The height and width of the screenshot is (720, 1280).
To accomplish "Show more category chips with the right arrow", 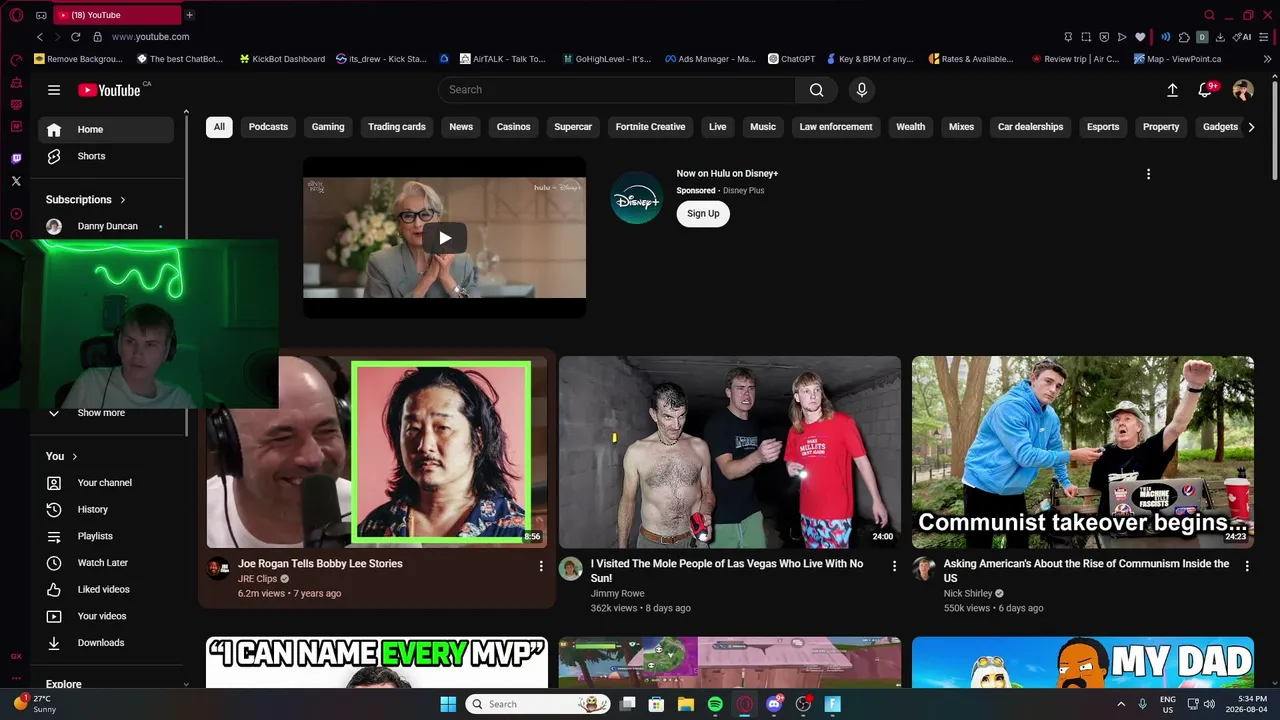I will 1251,127.
